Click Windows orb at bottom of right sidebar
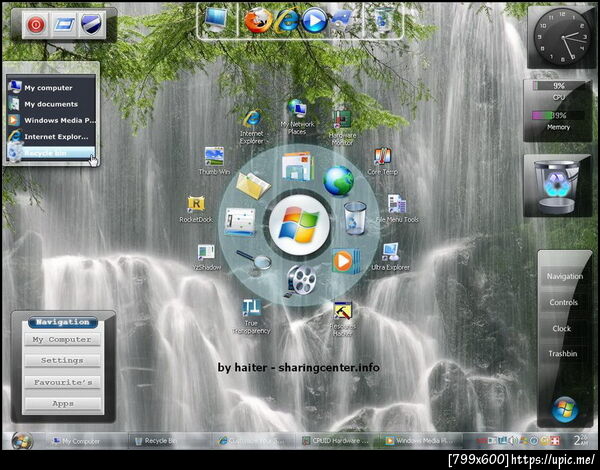Image resolution: width=600 pixels, height=470 pixels. click(565, 410)
